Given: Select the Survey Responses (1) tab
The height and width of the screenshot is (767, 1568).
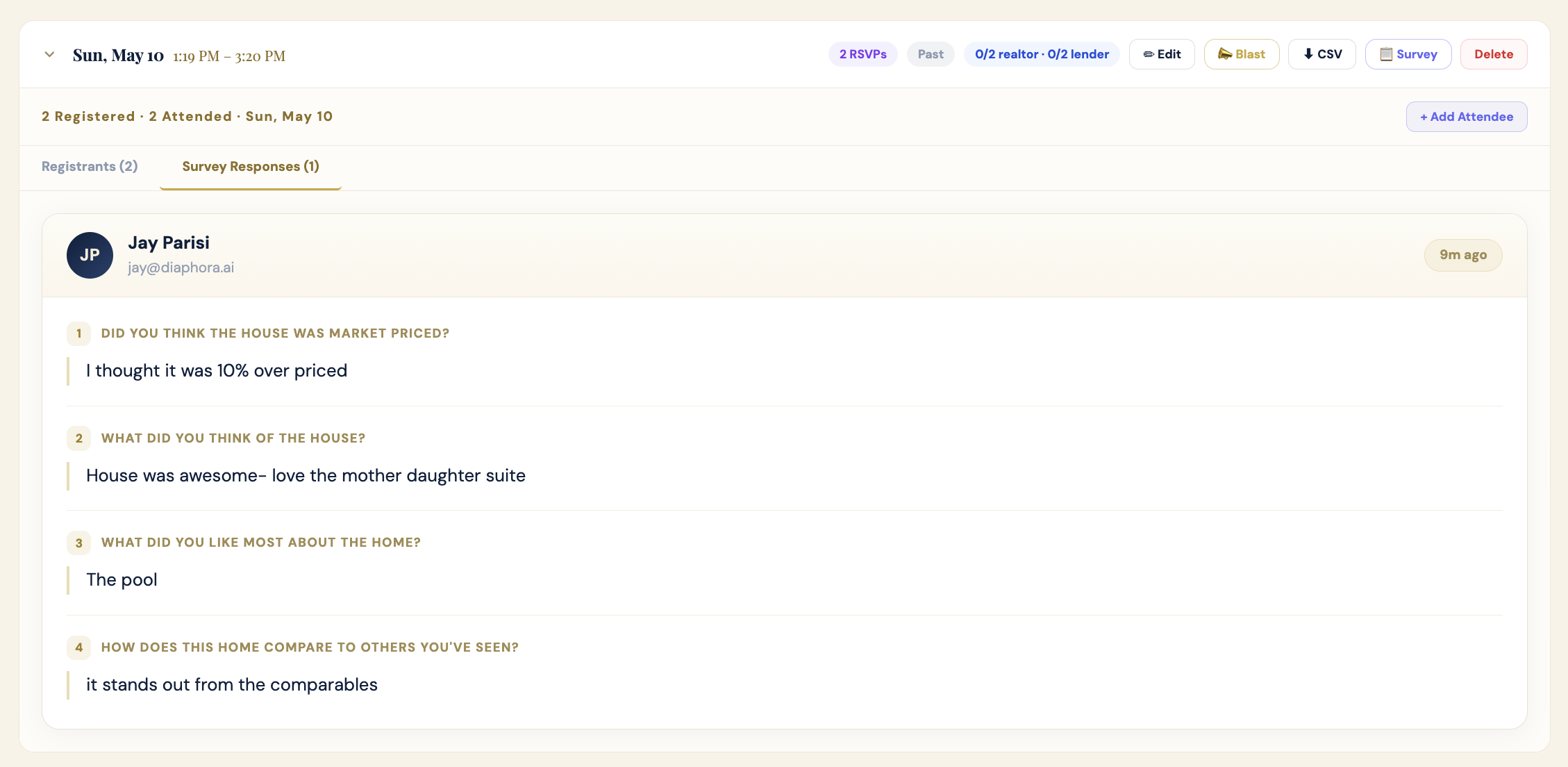Looking at the screenshot, I should pos(251,167).
